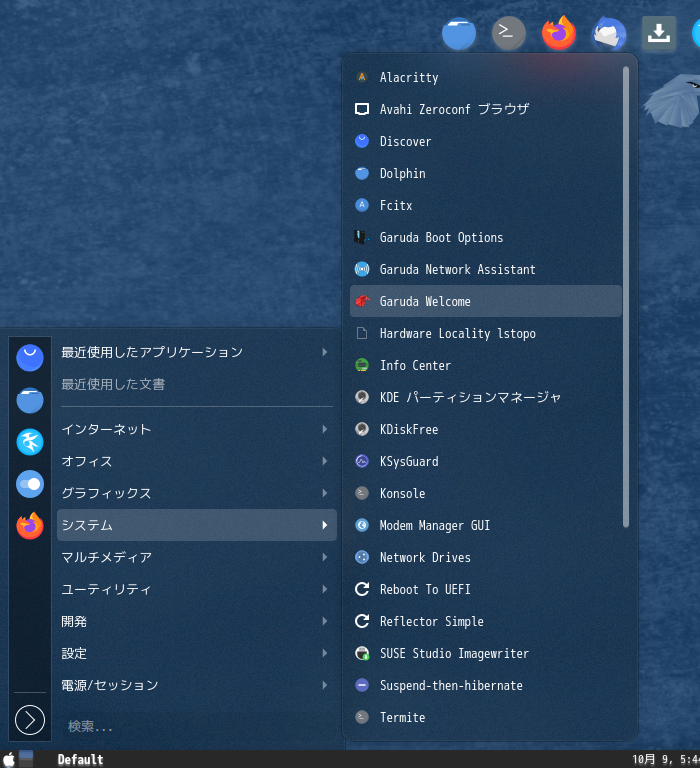Click the Dolphin folder icon in the submenu
Screen dimensions: 700x768
pyautogui.click(x=362, y=173)
